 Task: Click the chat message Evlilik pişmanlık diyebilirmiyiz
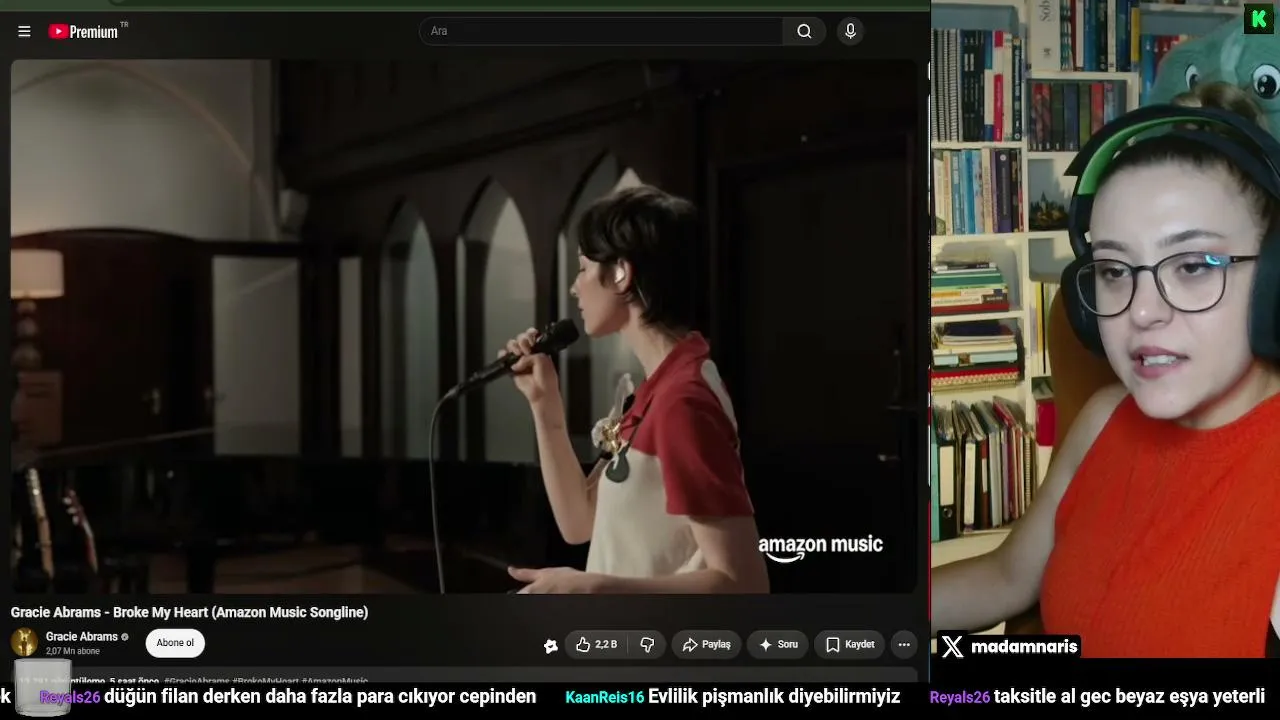click(774, 697)
